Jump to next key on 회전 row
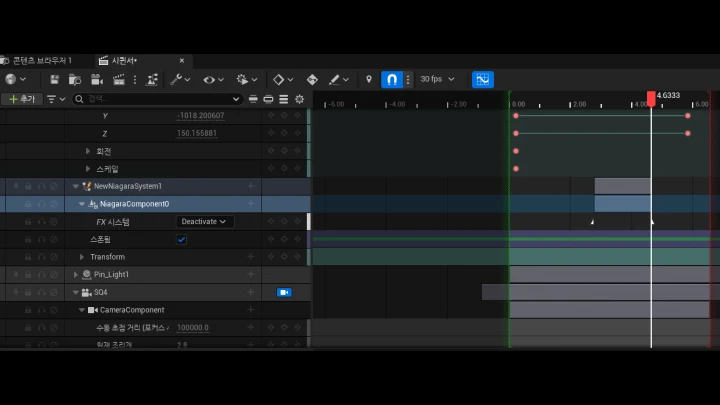Screen dimensions: 720x405 coord(297,151)
